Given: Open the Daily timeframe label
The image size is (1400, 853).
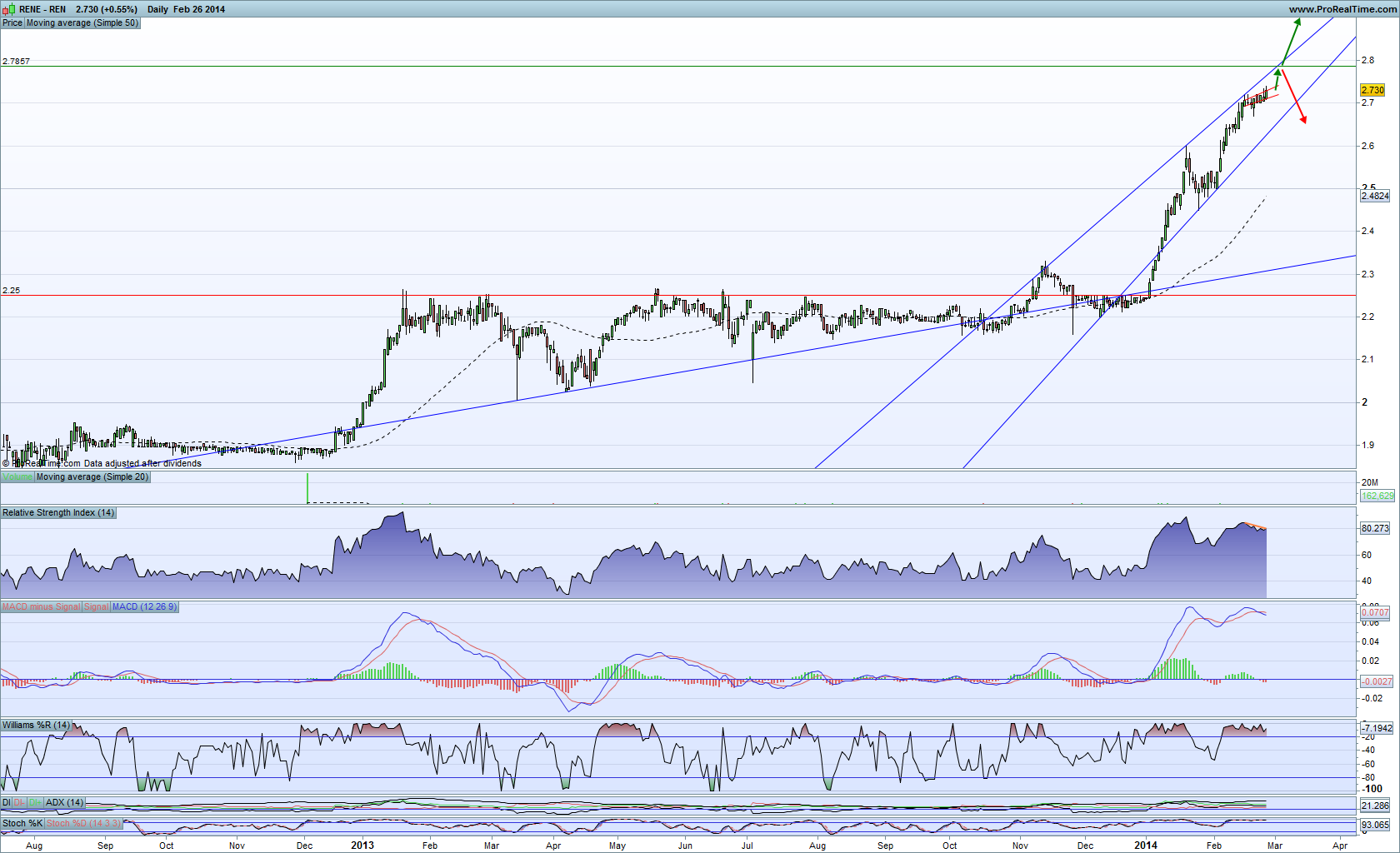Looking at the screenshot, I should [x=157, y=9].
